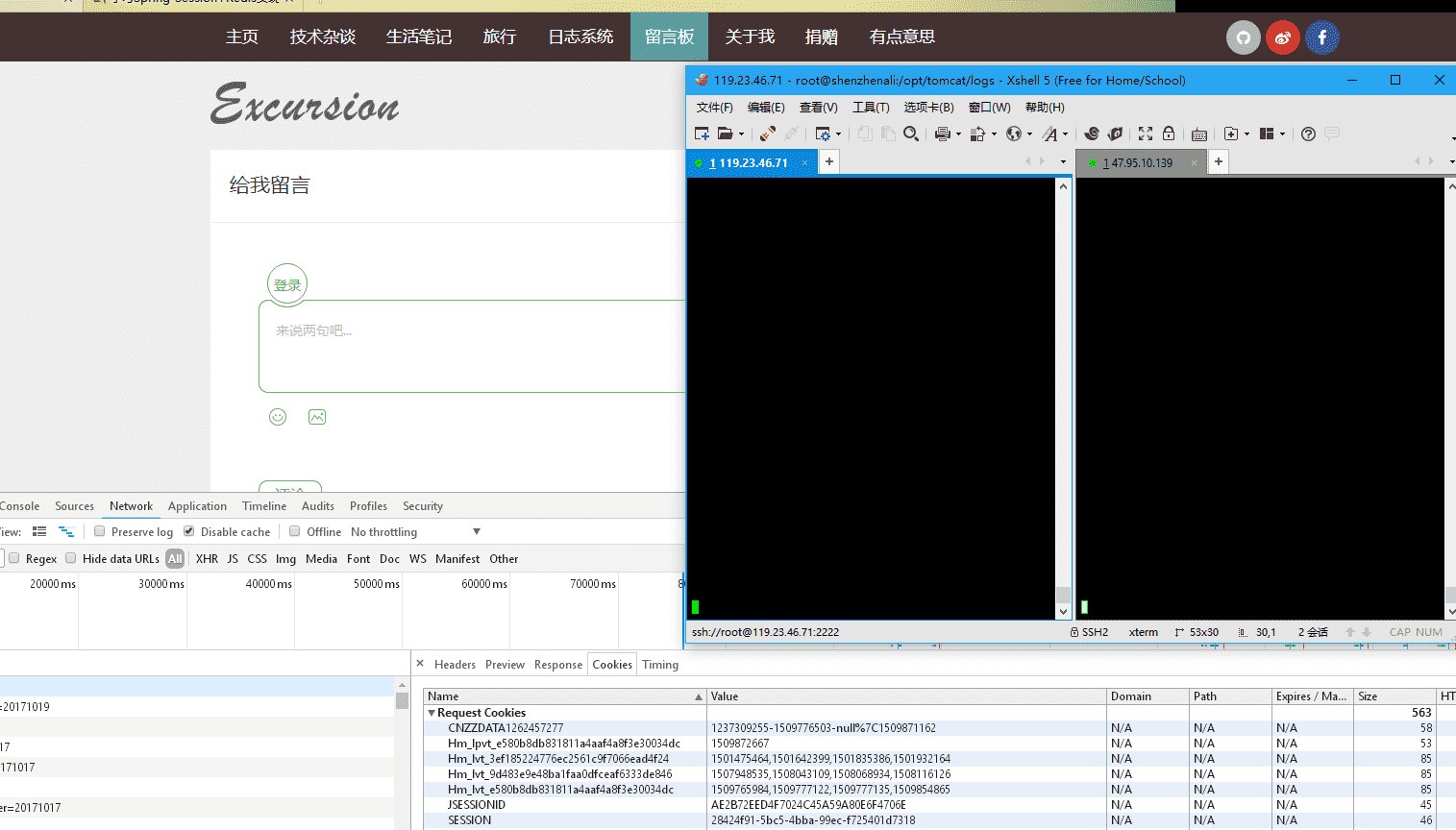This screenshot has width=1456, height=830.
Task: Open the Xshell help question icon
Action: click(x=1308, y=134)
